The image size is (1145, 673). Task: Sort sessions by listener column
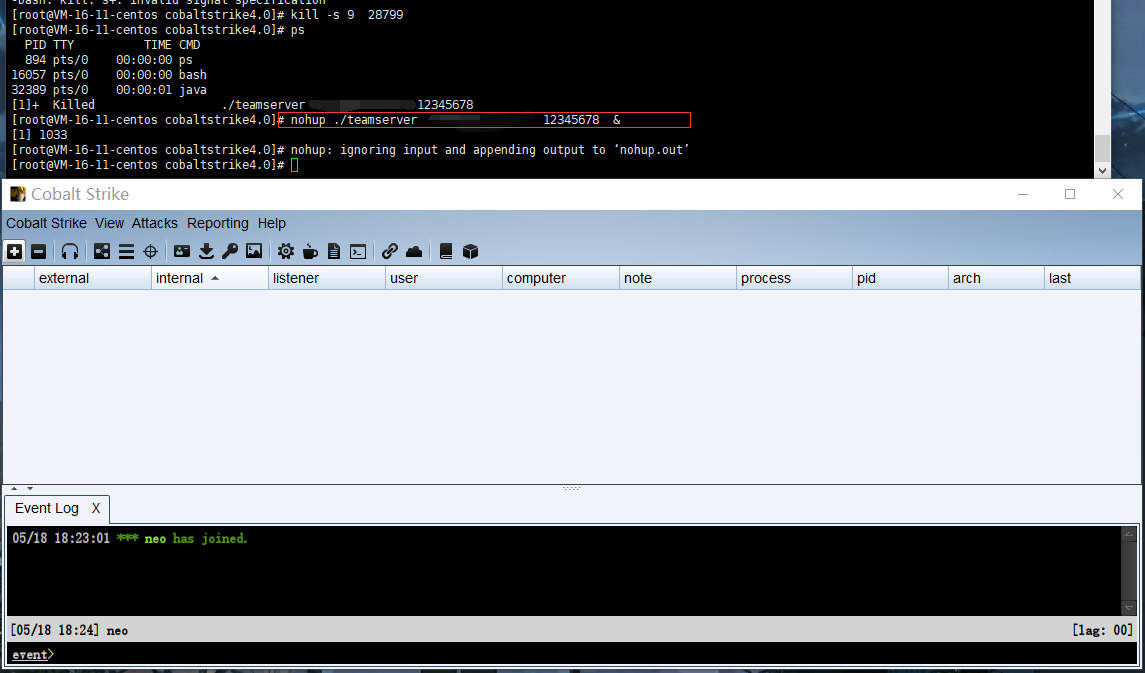tap(326, 278)
